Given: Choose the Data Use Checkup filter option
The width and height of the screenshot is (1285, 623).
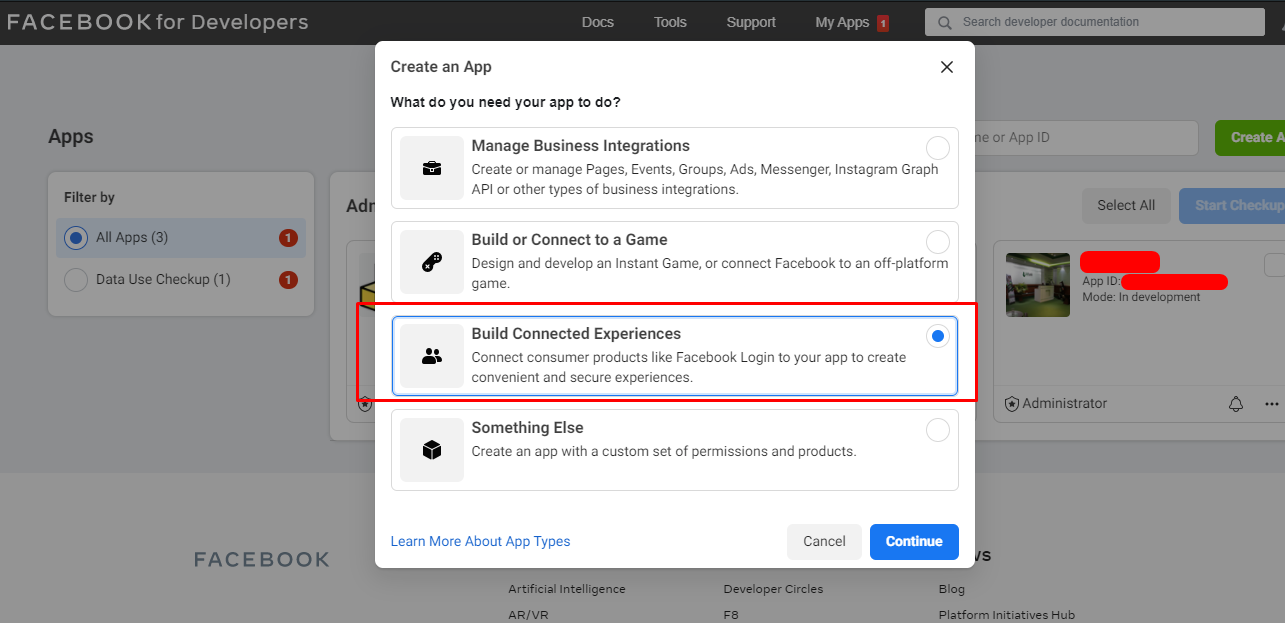Looking at the screenshot, I should (x=75, y=280).
